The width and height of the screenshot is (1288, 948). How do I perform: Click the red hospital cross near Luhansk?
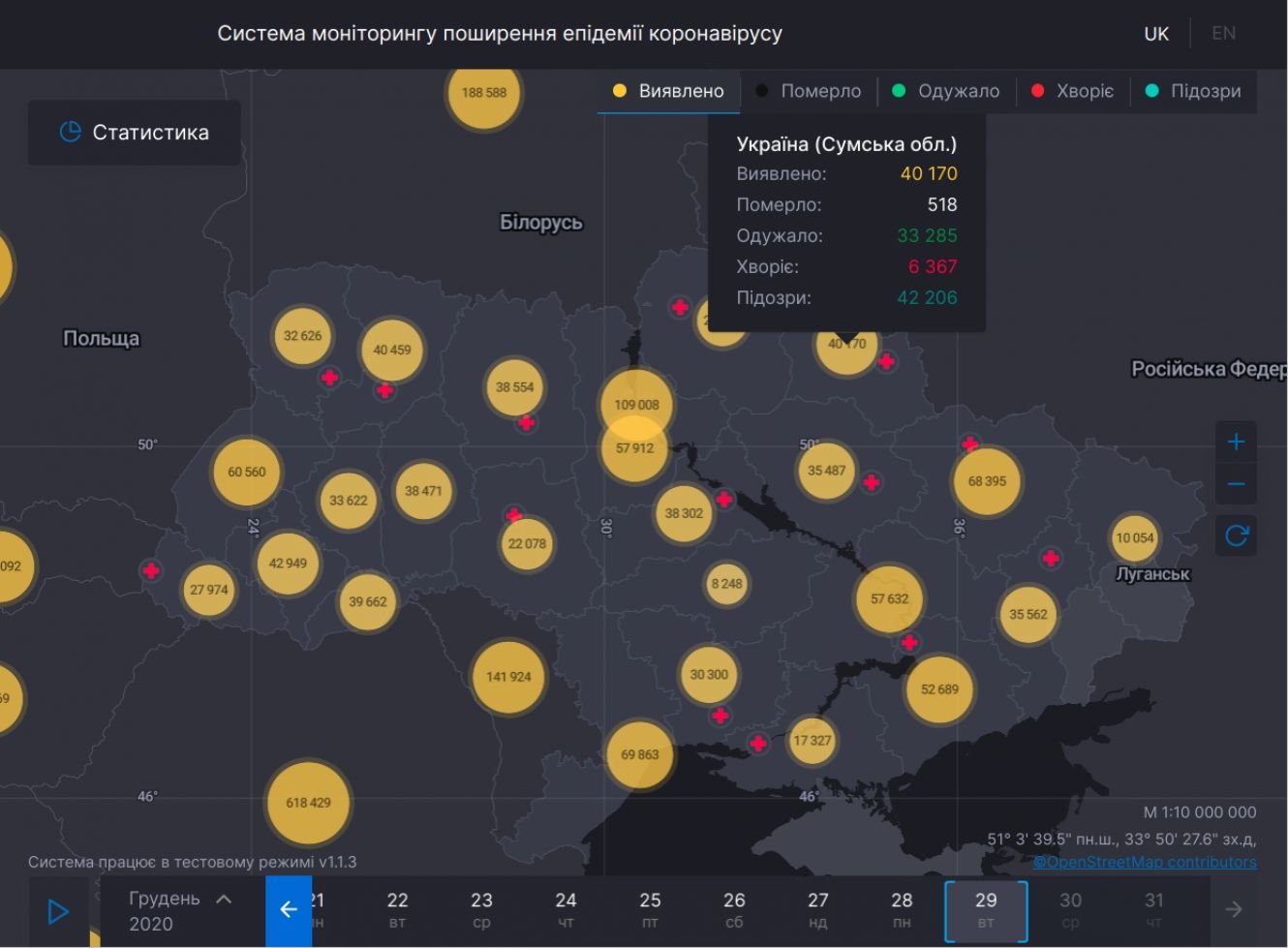click(x=1051, y=558)
